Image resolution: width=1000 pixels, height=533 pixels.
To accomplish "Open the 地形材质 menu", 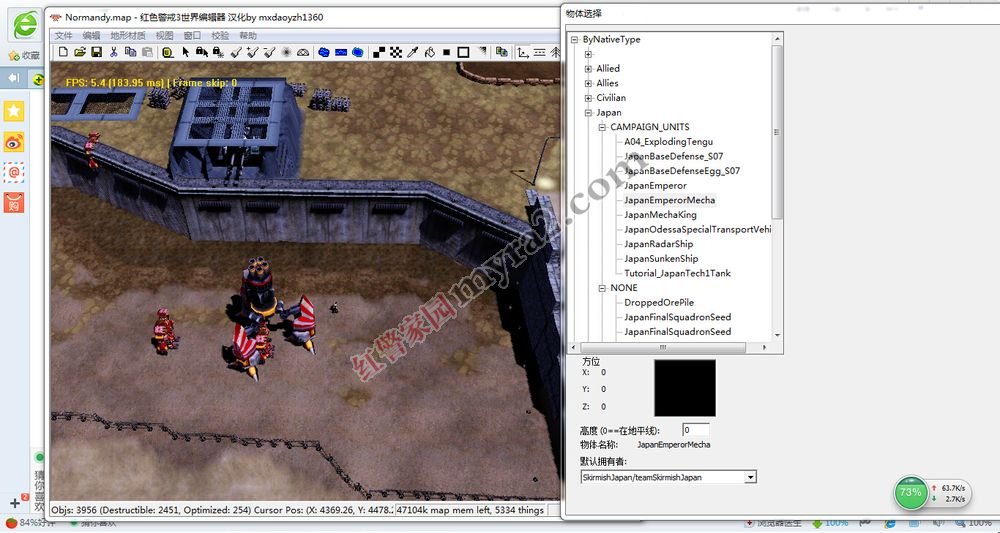I will click(128, 36).
